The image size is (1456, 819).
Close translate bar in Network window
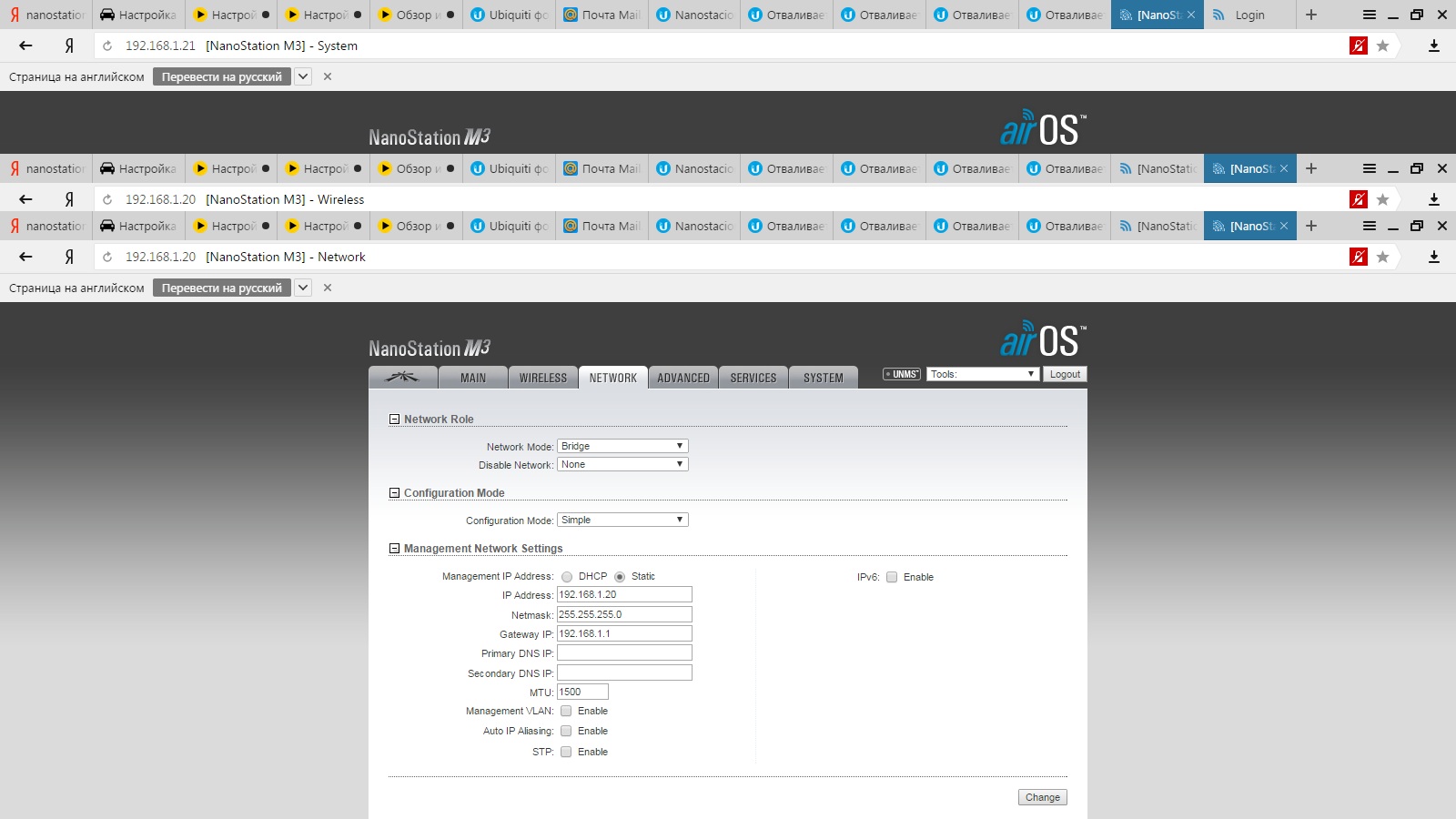(328, 288)
